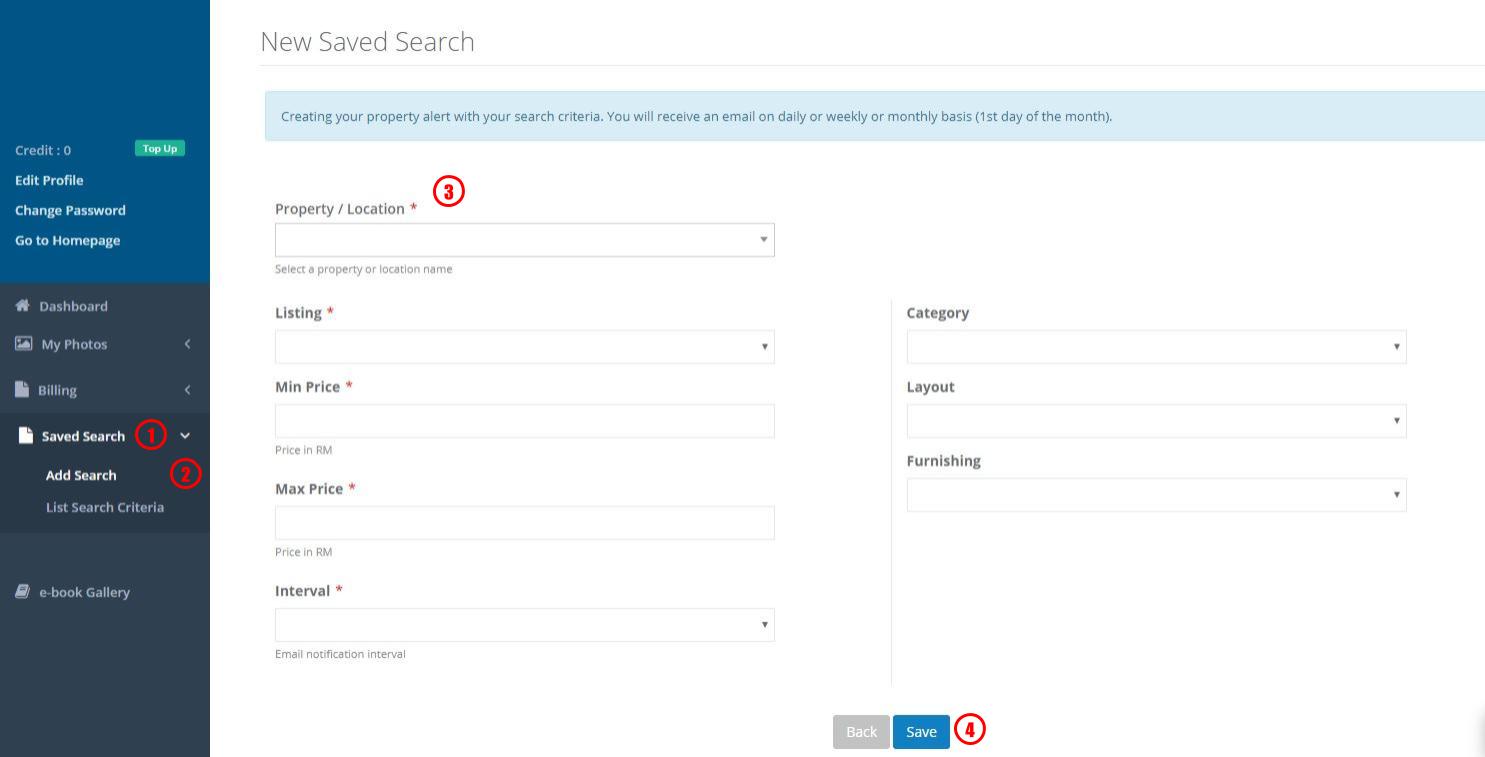1485x757 pixels.
Task: Click the Dashboard home icon
Action: coord(22,306)
